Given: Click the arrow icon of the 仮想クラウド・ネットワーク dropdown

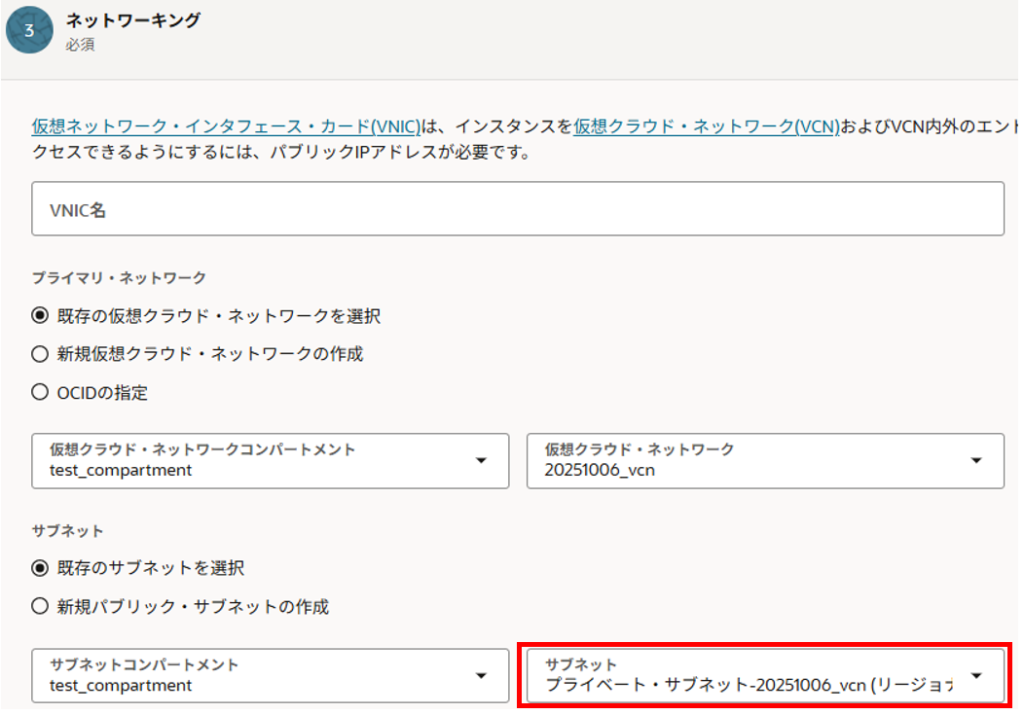Looking at the screenshot, I should [x=976, y=460].
